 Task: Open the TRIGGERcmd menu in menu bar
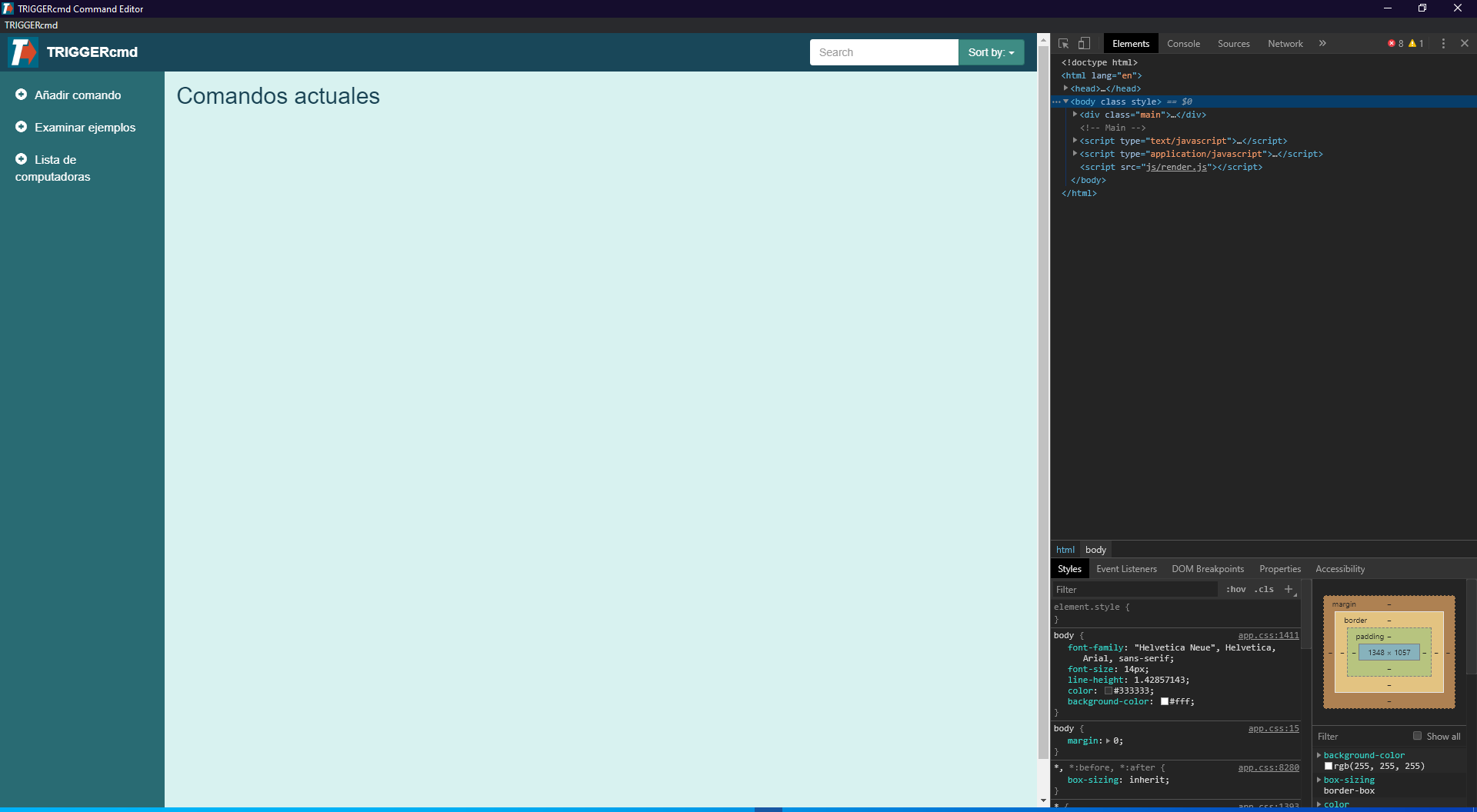(31, 25)
